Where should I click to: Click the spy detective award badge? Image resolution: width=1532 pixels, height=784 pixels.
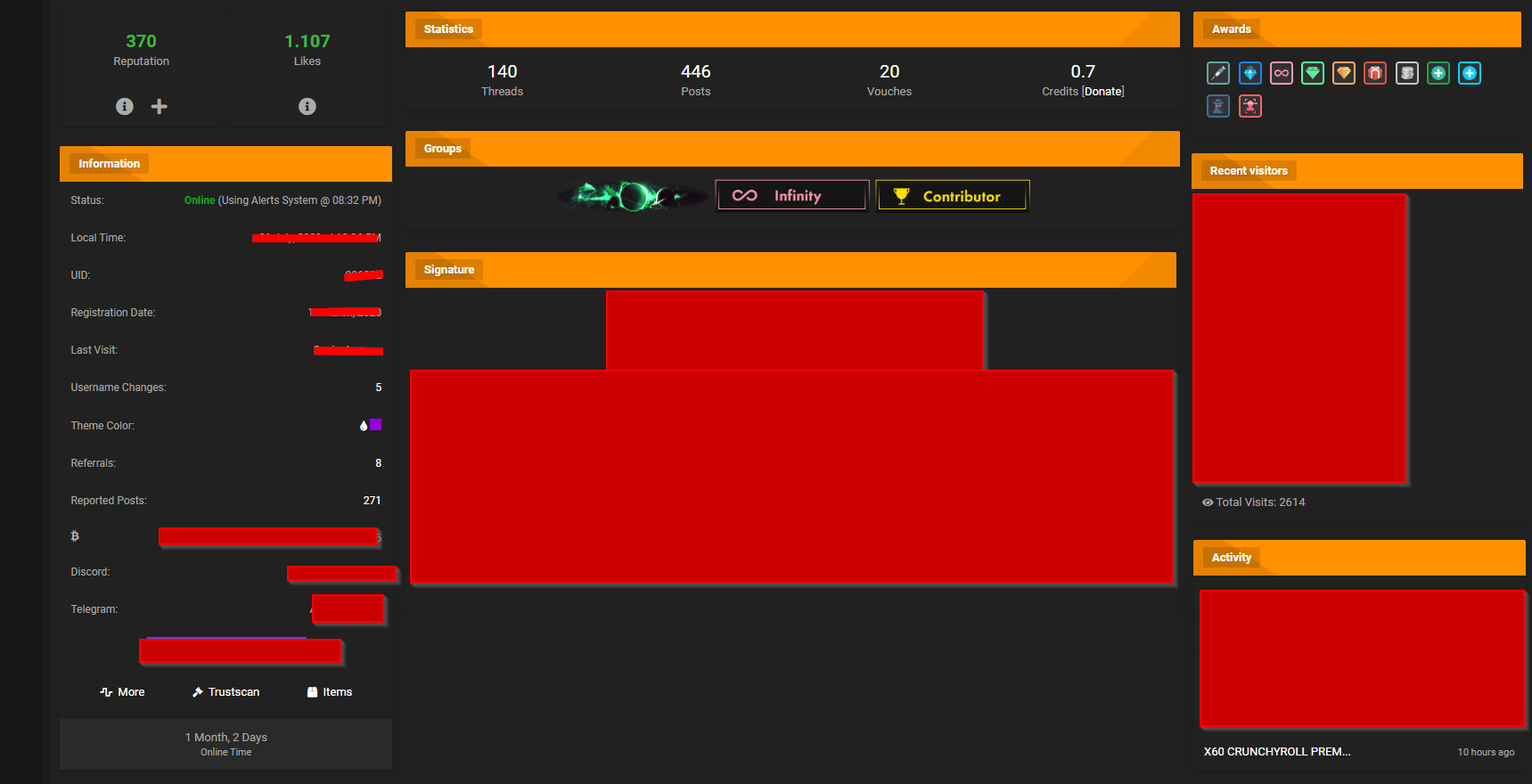1218,106
